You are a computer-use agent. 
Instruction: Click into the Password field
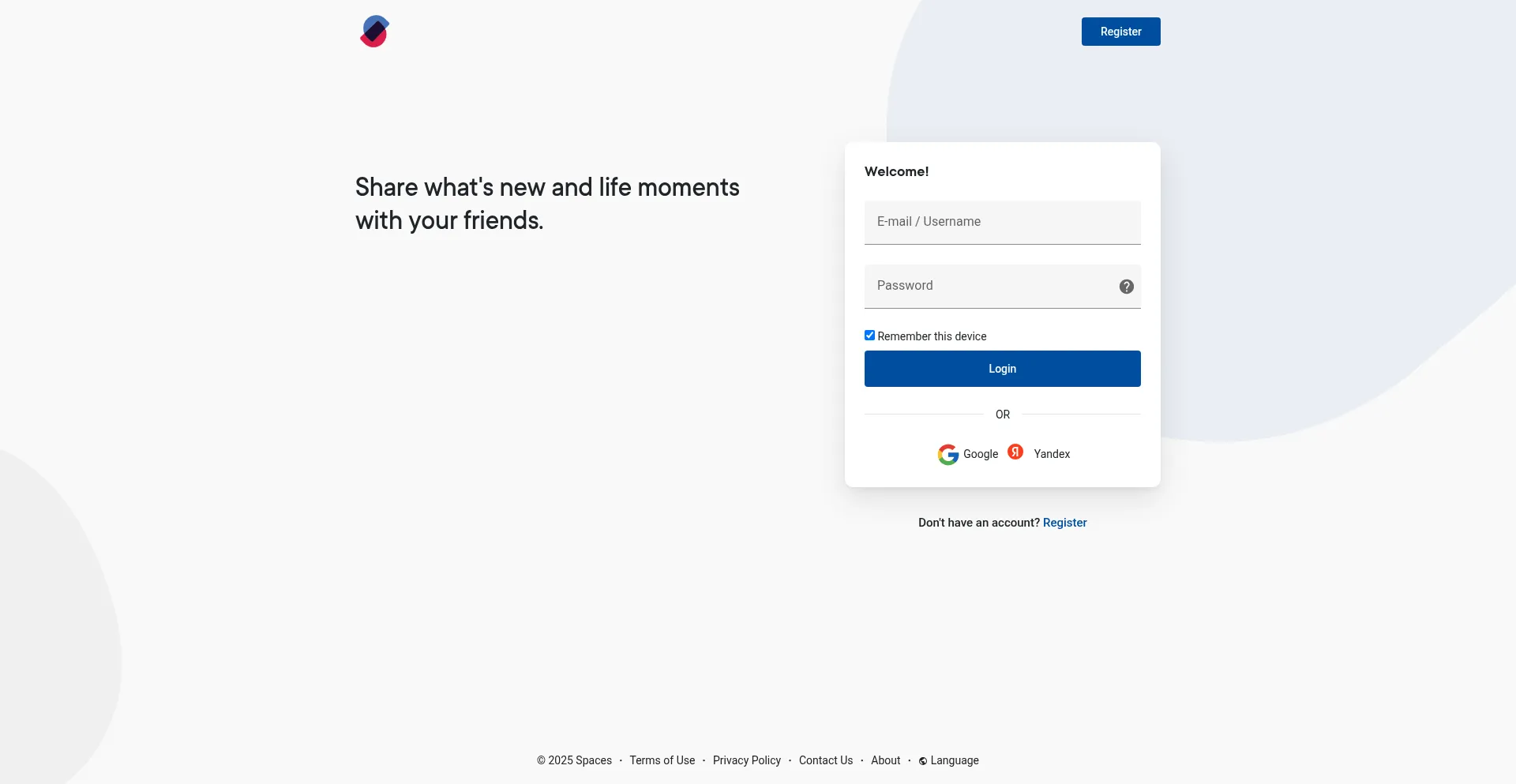pyautogui.click(x=991, y=286)
